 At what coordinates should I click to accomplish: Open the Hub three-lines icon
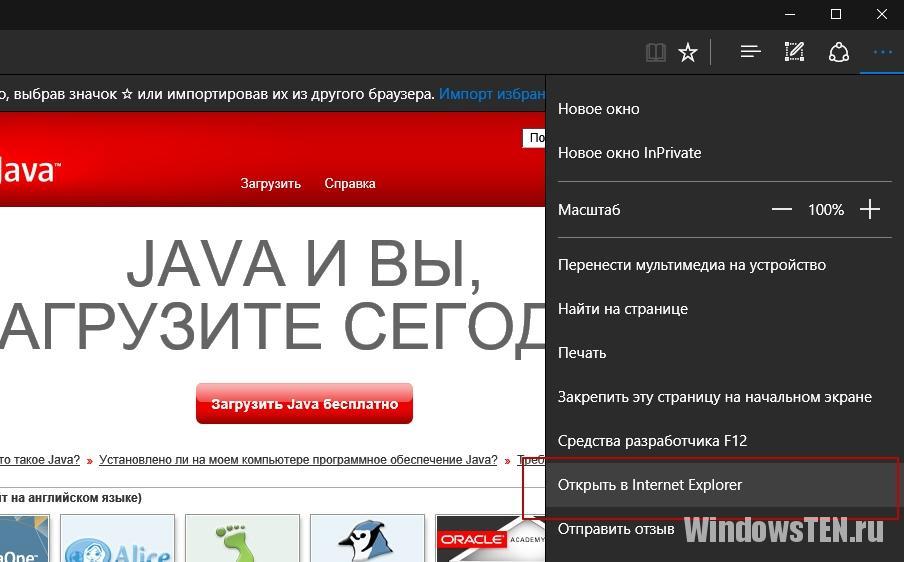[x=750, y=52]
